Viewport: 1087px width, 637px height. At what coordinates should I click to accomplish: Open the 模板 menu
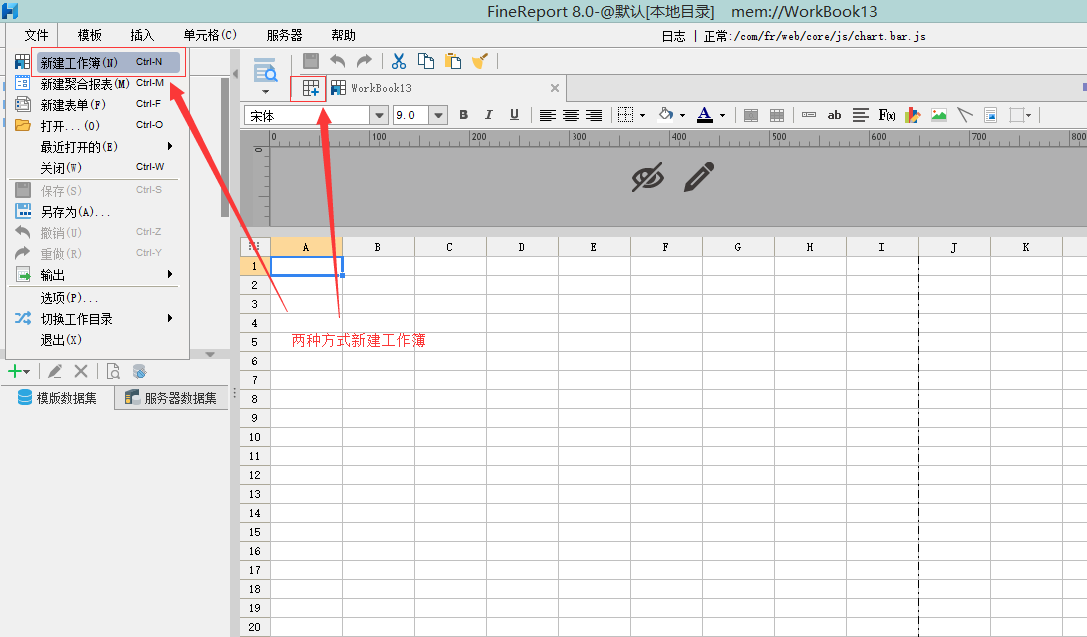point(89,35)
